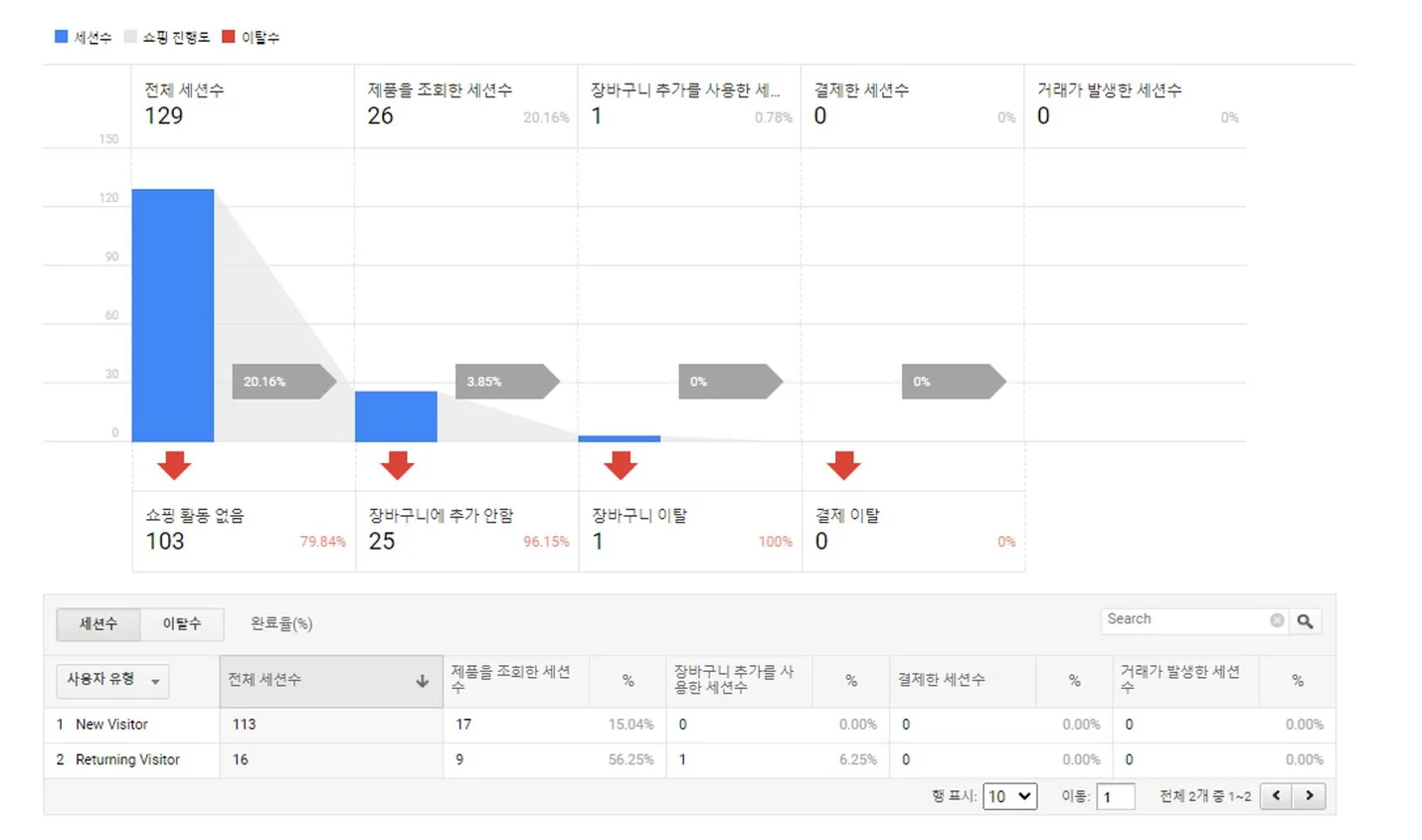Open the 사용자 유형 dimension dropdown

112,680
